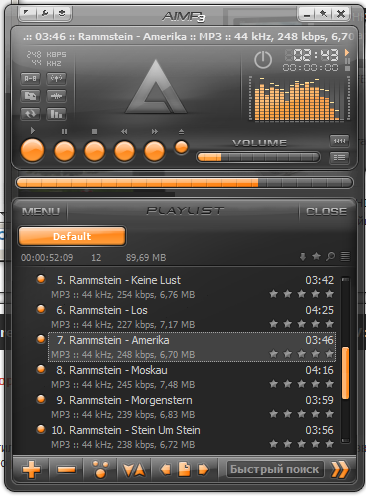Image resolution: width=366 pixels, height=496 pixels.
Task: Click the orange bullet beside Keine Lust
Action: [41, 279]
